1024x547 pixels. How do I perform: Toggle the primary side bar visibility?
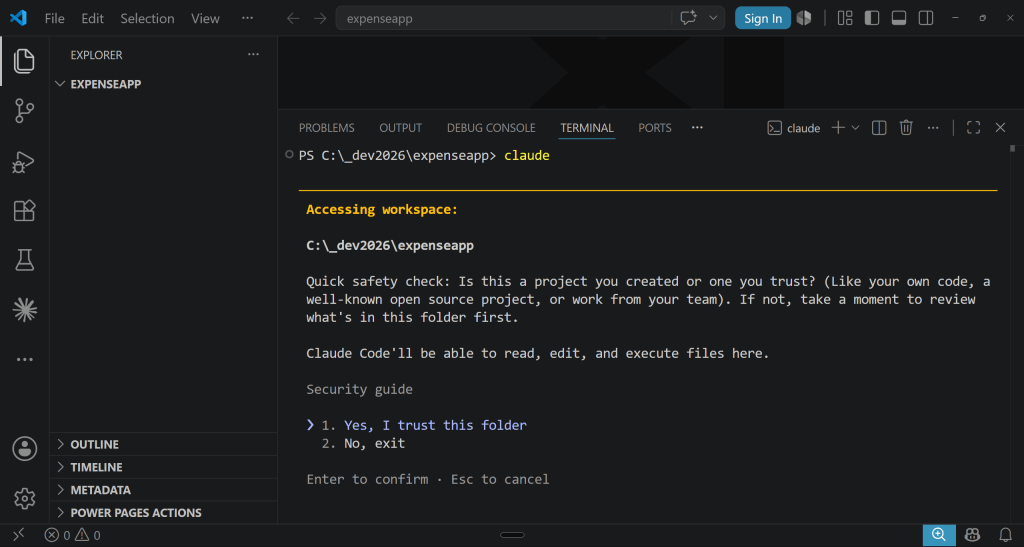[x=872, y=18]
